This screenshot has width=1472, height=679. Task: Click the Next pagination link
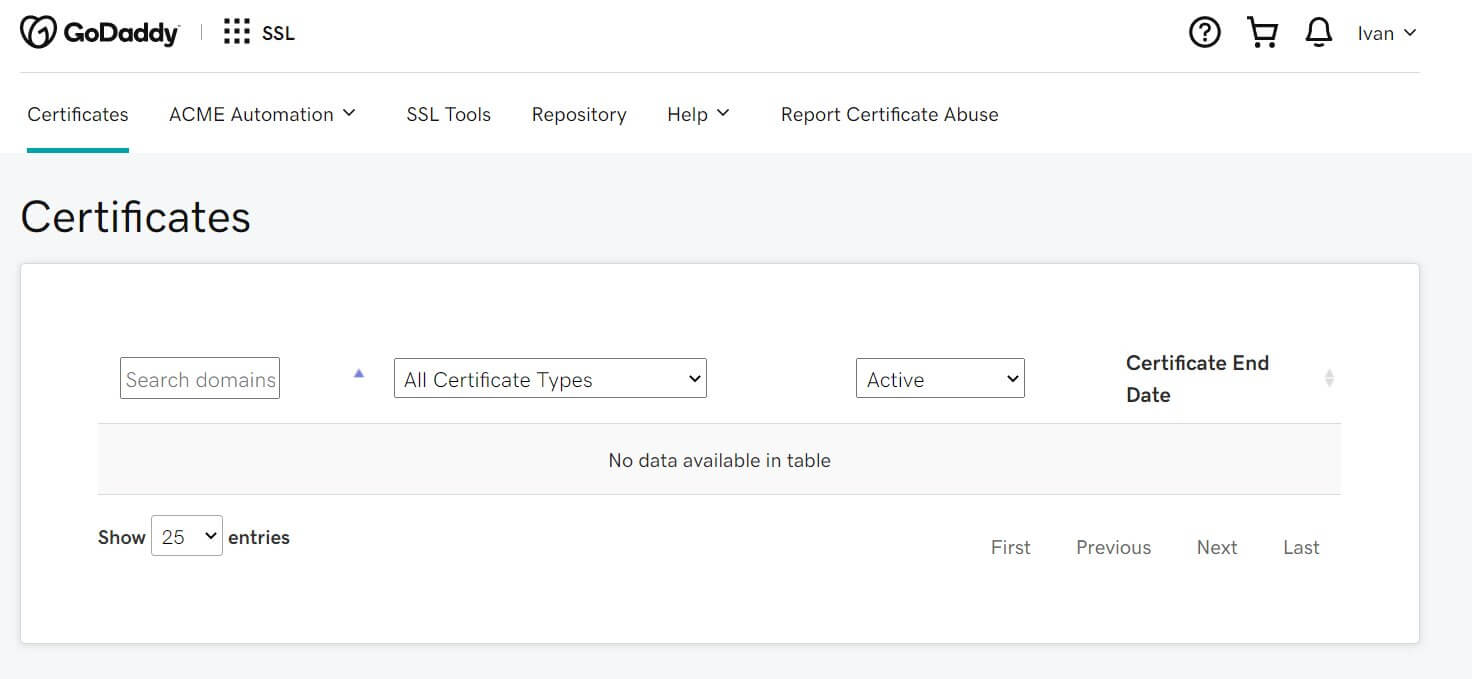coord(1216,547)
